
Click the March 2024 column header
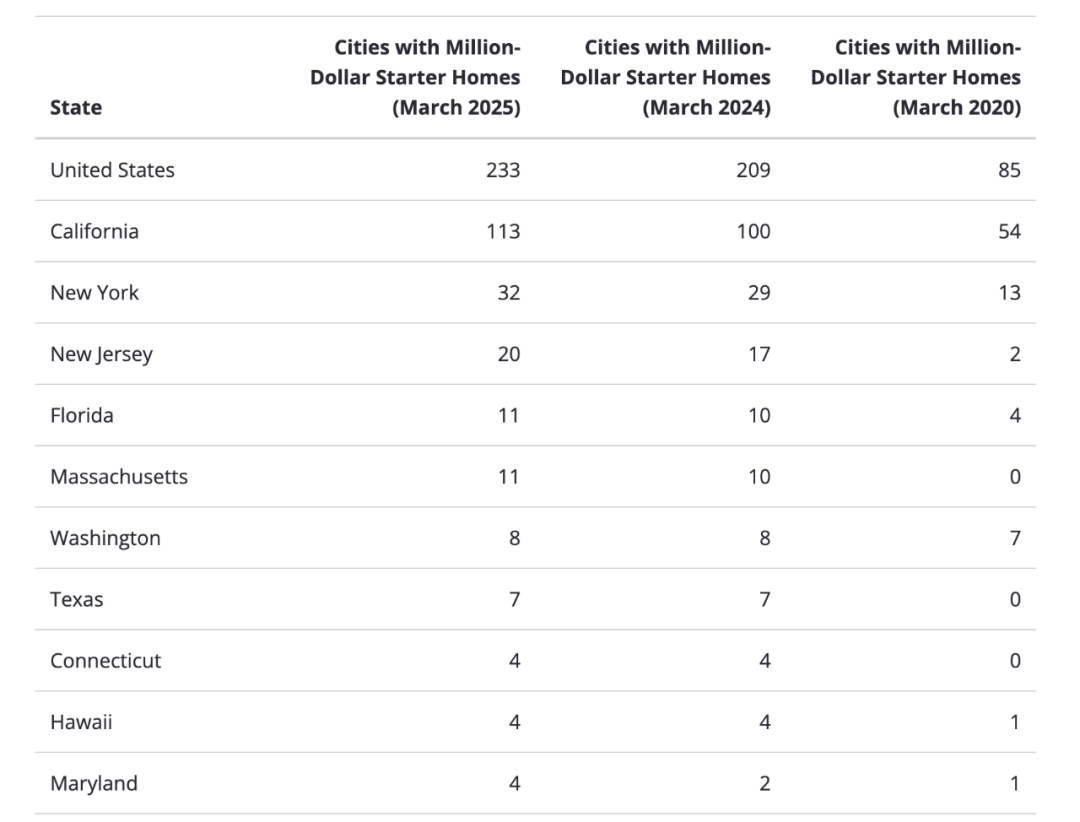click(666, 77)
